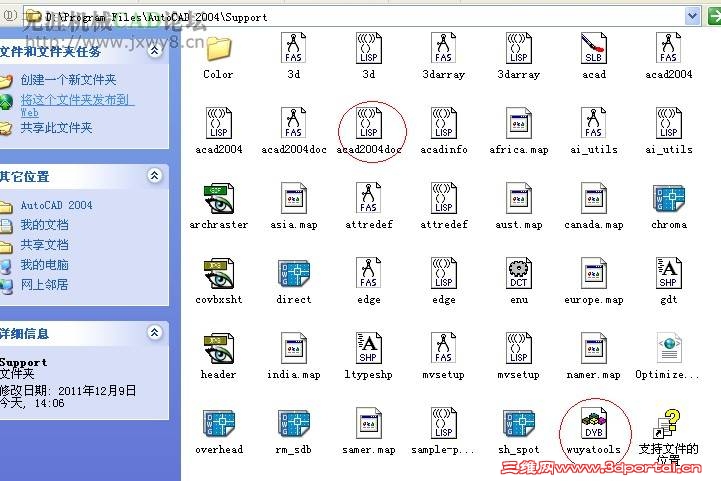The width and height of the screenshot is (721, 481).
Task: Collapse the 详细信息 panel
Action: coord(155,332)
